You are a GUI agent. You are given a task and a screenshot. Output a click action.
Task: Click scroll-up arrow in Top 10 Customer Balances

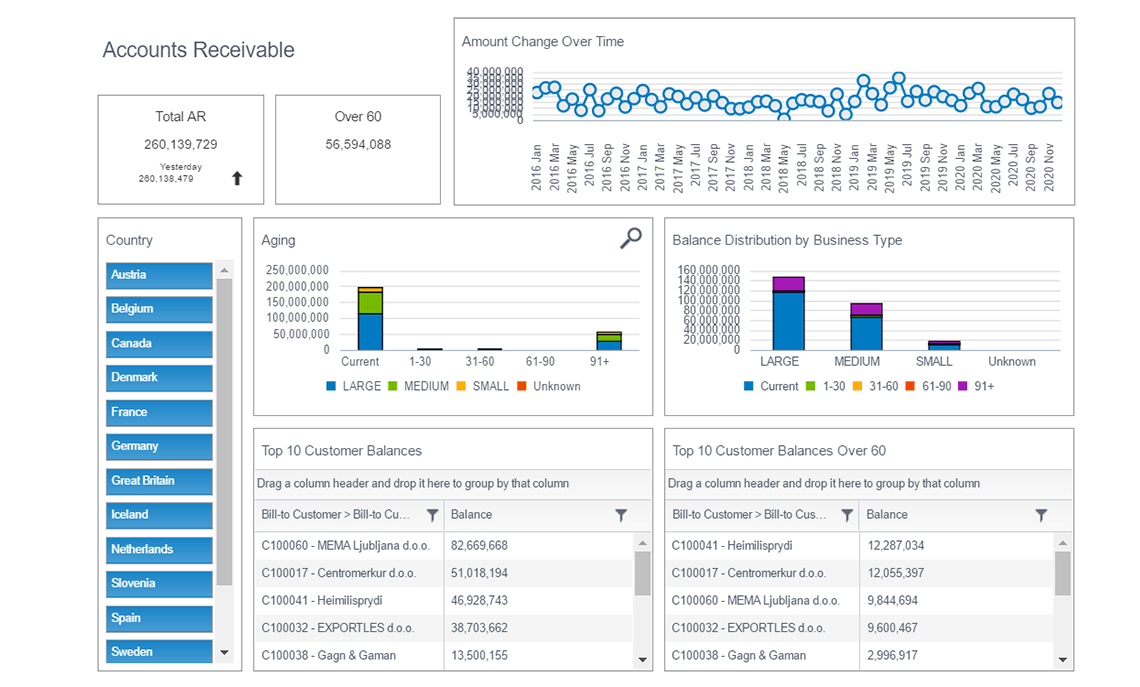(x=643, y=542)
